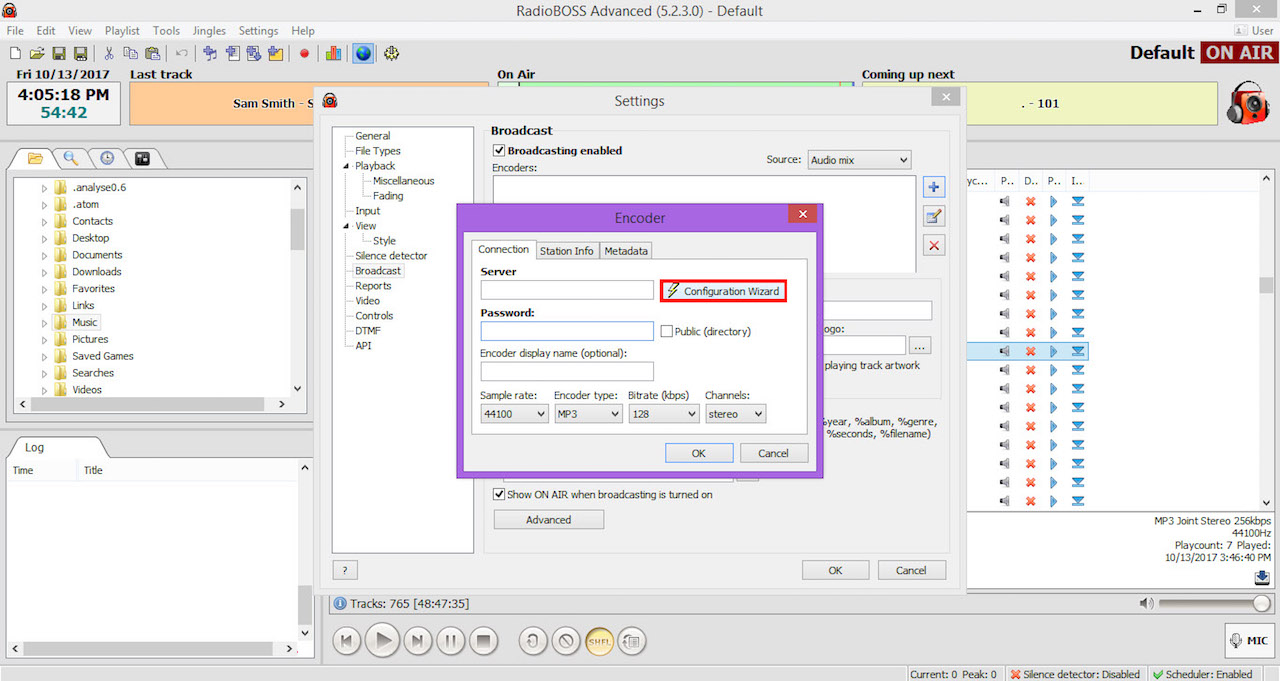This screenshot has height=681, width=1280.
Task: Select the Downloads folder in file tree
Action: 96,272
